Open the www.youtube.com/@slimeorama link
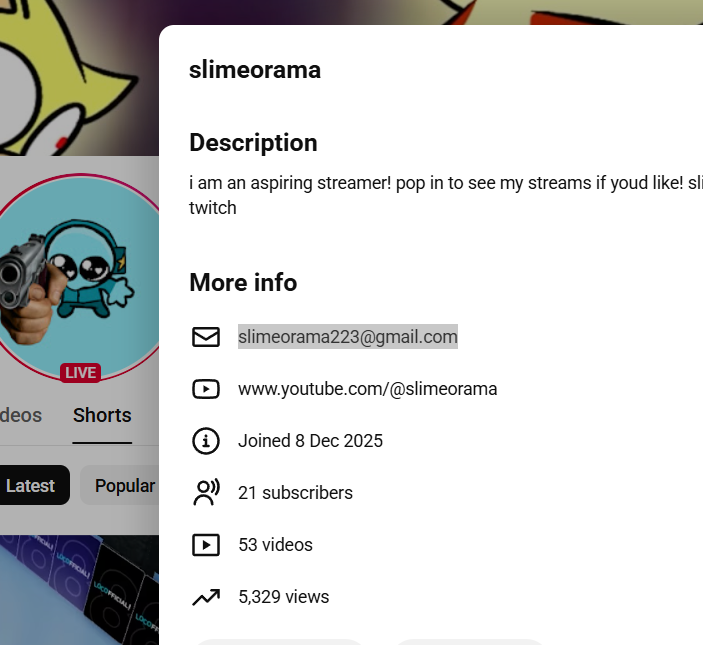This screenshot has height=645, width=703. (368, 389)
